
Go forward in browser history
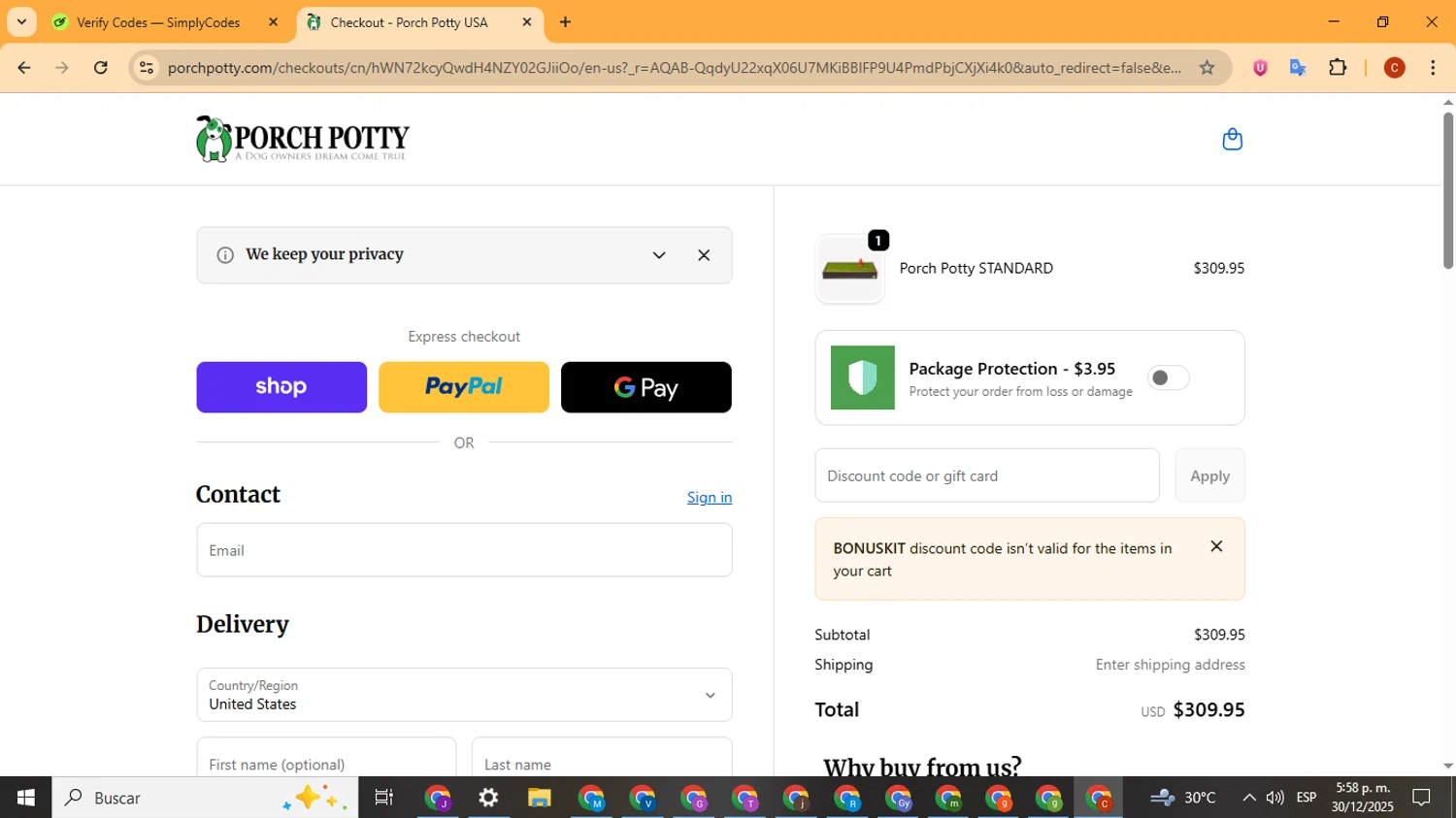[x=62, y=68]
